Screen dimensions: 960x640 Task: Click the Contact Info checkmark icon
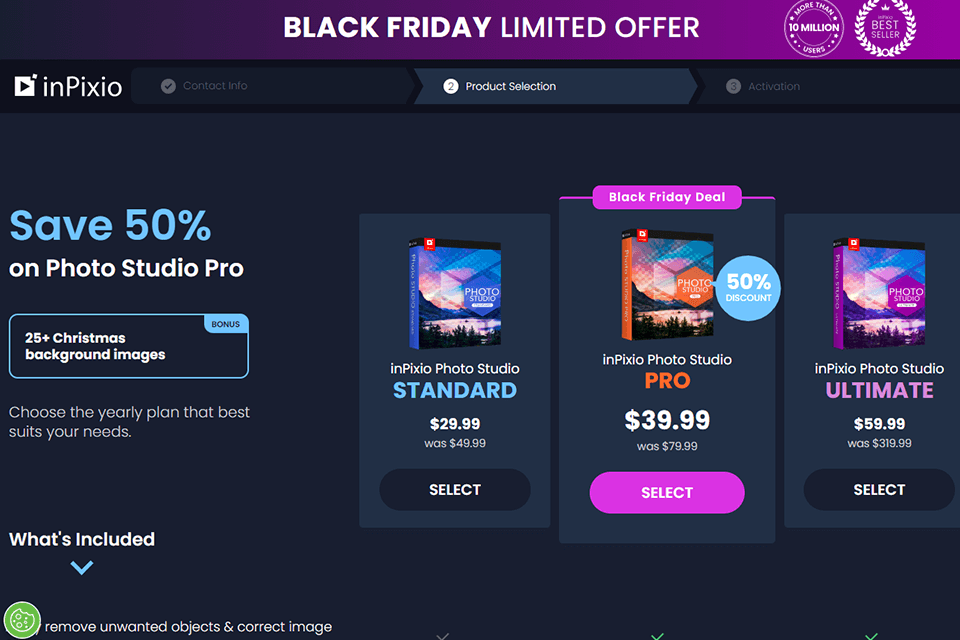tap(168, 86)
